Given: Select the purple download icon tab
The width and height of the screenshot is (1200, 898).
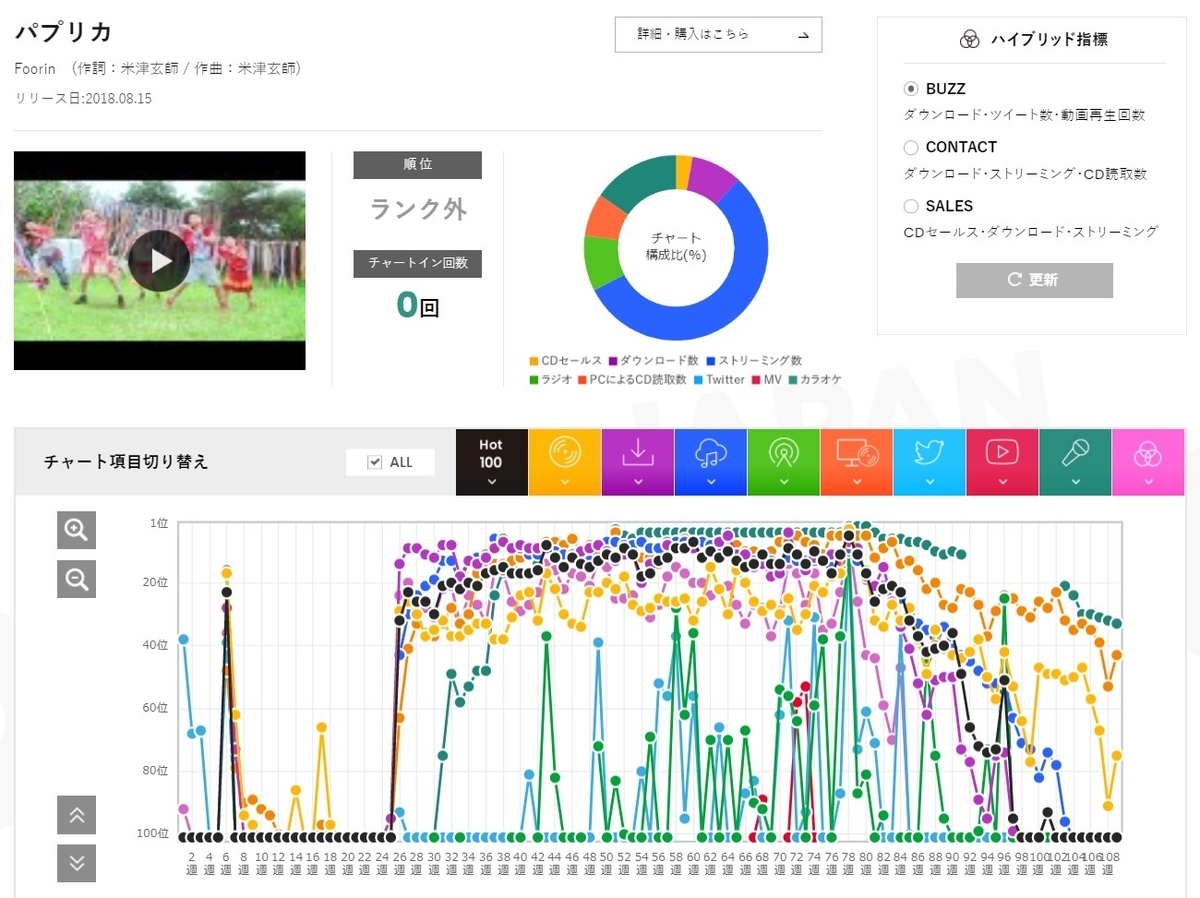Looking at the screenshot, I should point(637,462).
